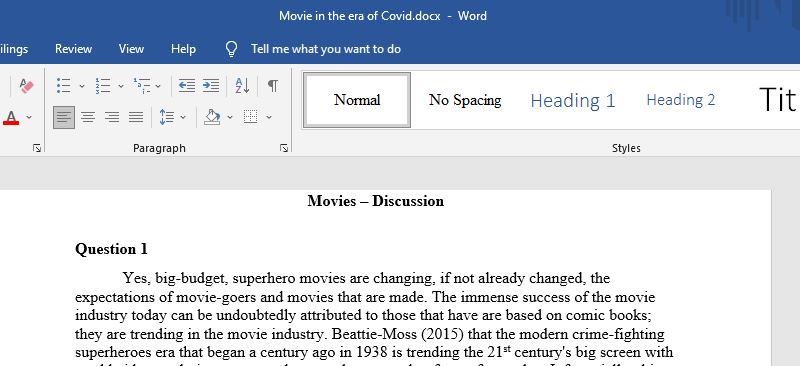Open the Mailings ribbon tab

pos(14,49)
